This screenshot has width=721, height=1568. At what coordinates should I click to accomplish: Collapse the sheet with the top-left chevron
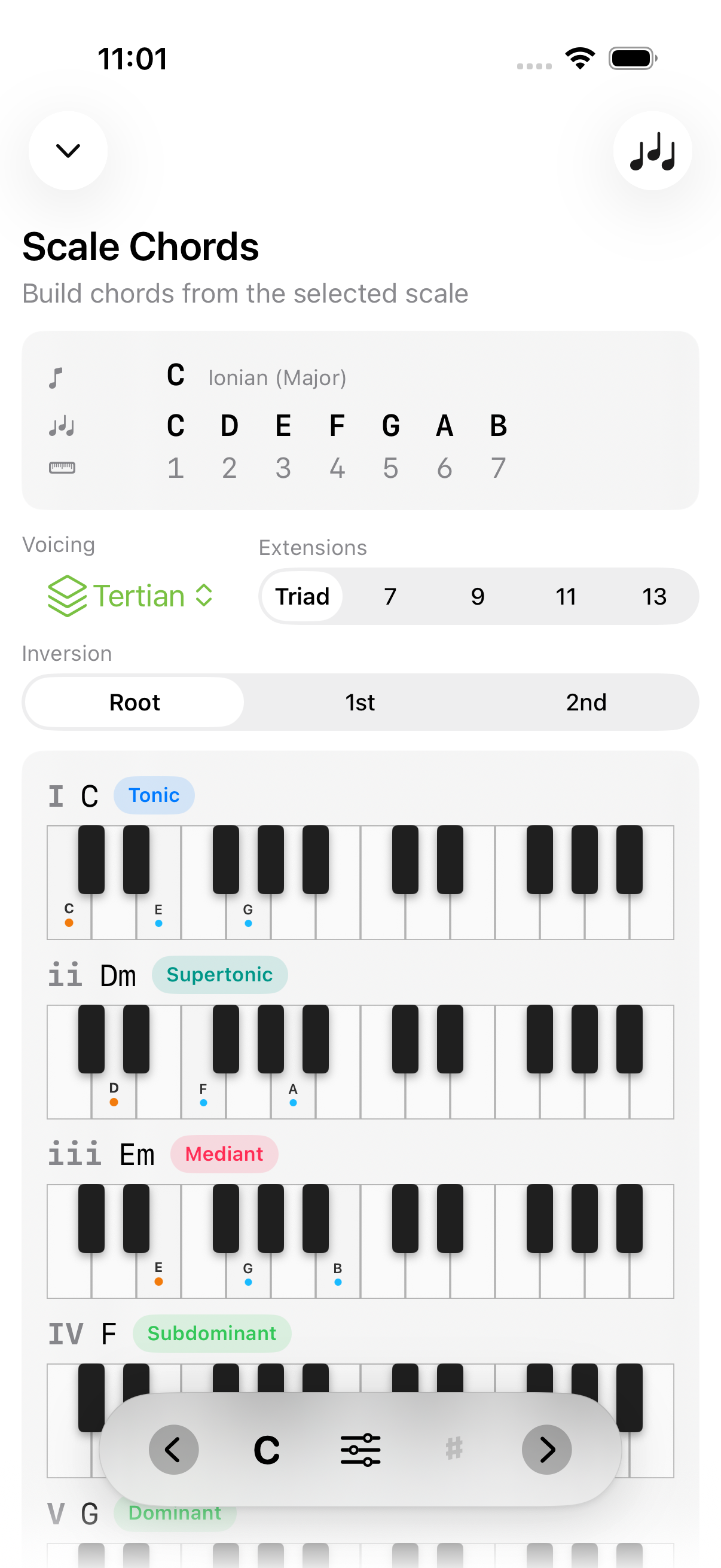point(68,150)
